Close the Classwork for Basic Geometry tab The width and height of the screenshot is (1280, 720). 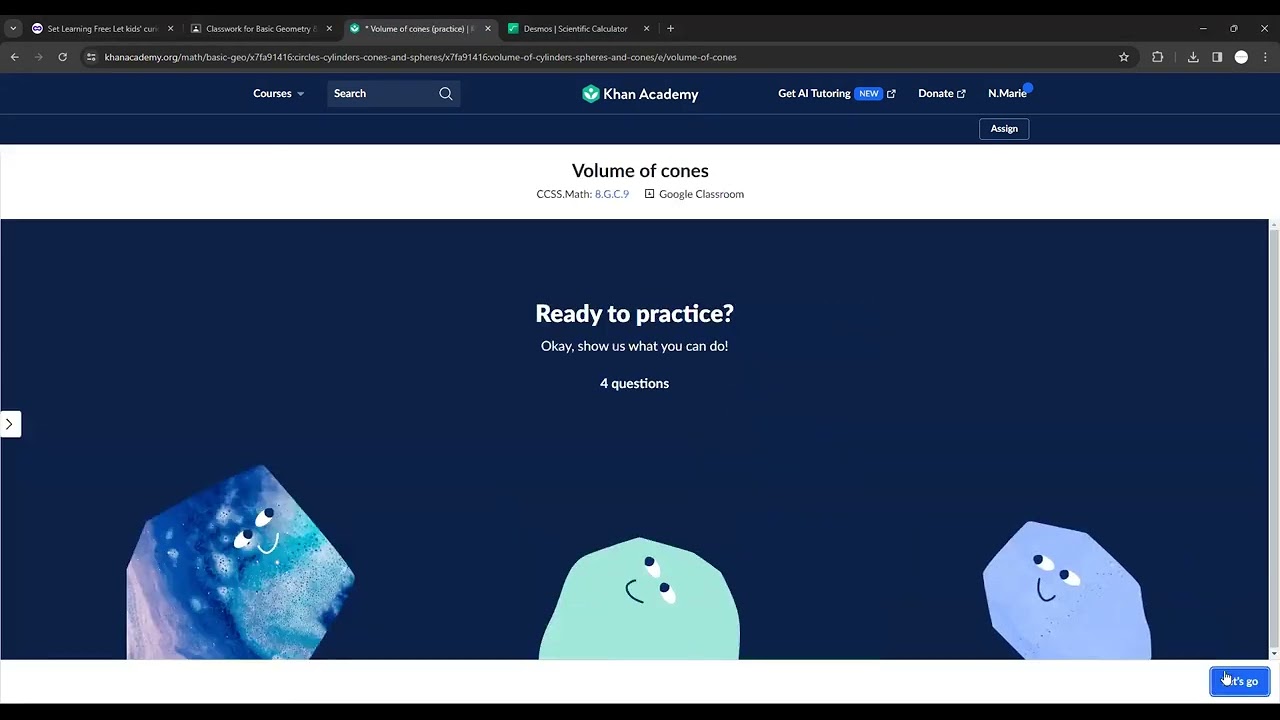(329, 29)
